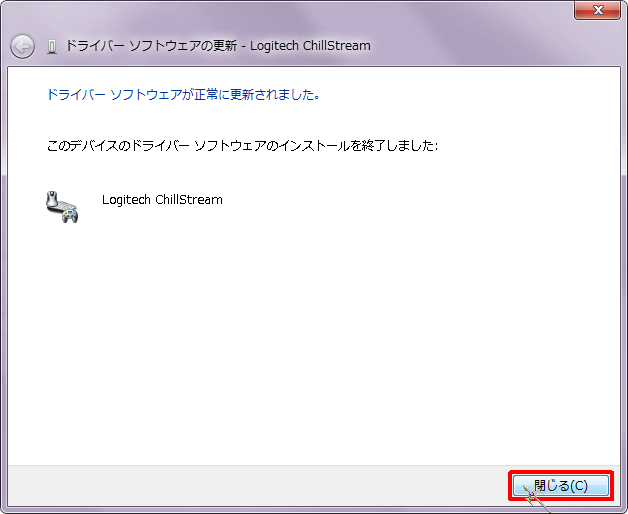Screen dimensions: 628x514
Task: Click the small device icon beside window title
Action: (52, 46)
